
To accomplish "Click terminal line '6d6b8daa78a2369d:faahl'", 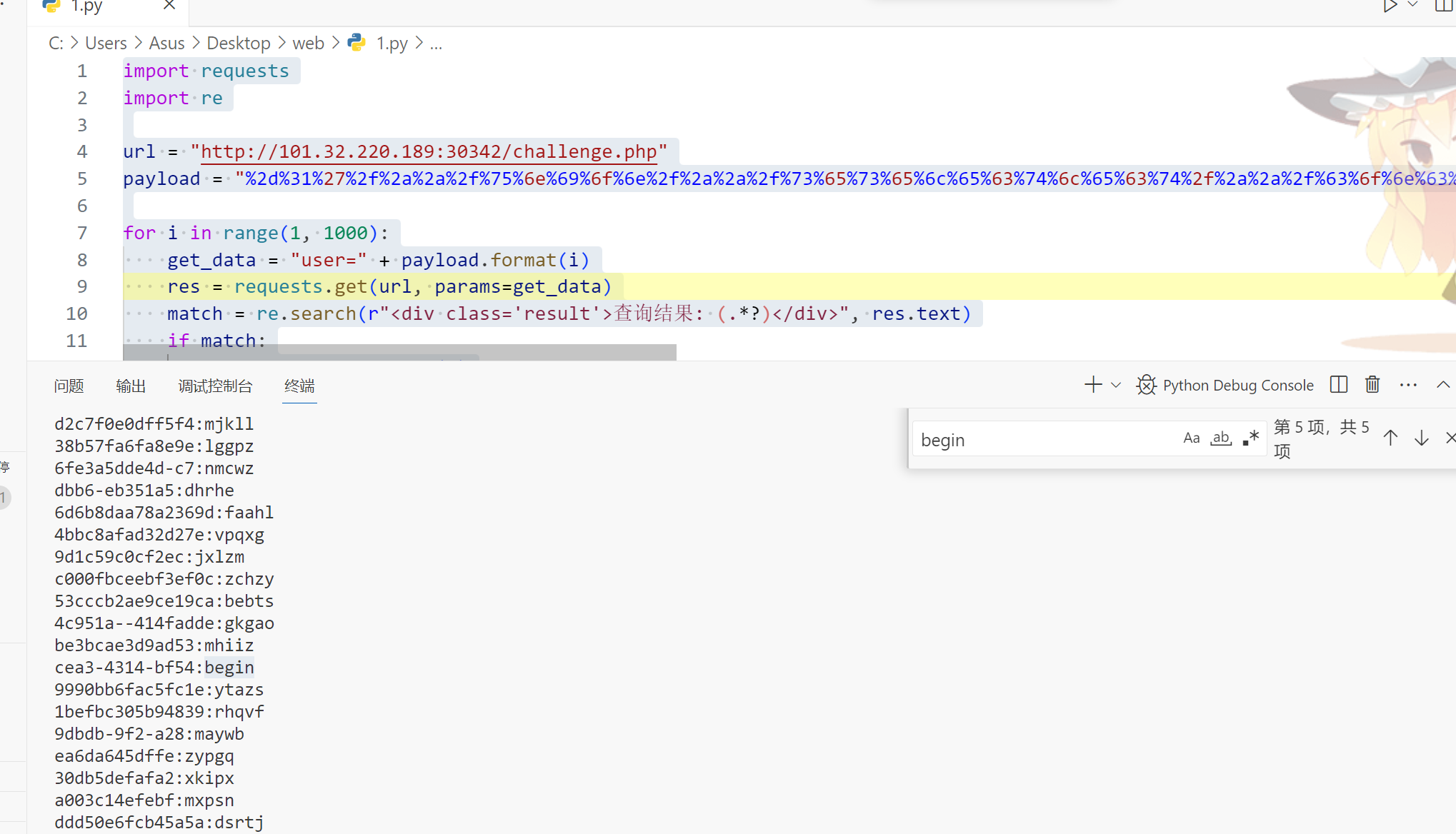I will [164, 513].
